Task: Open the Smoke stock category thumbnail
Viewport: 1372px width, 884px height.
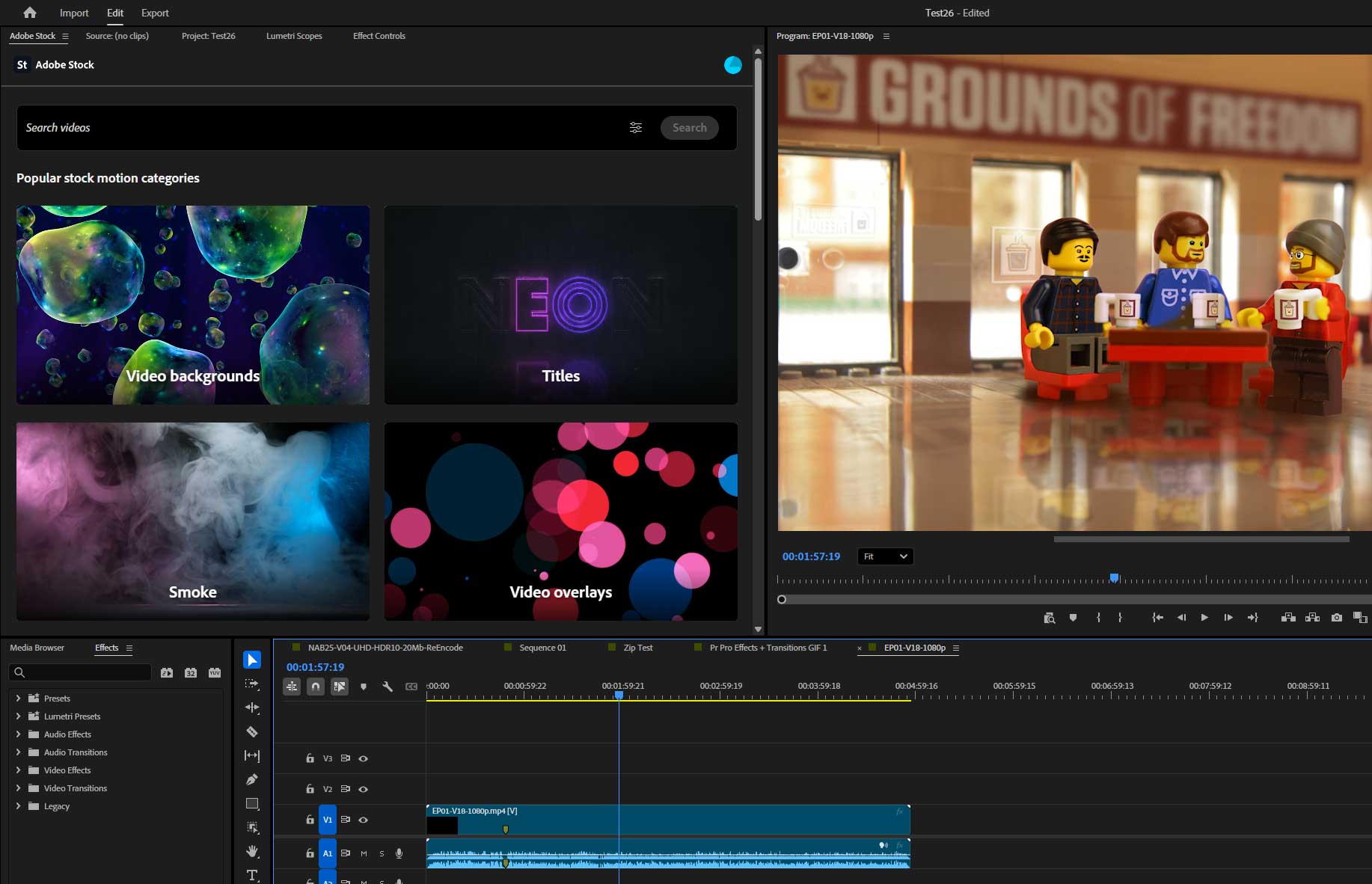Action: [x=193, y=521]
